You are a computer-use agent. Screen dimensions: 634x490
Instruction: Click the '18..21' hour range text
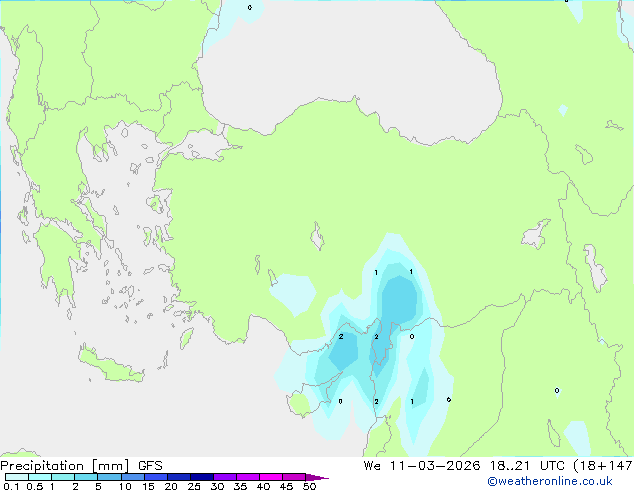point(509,466)
